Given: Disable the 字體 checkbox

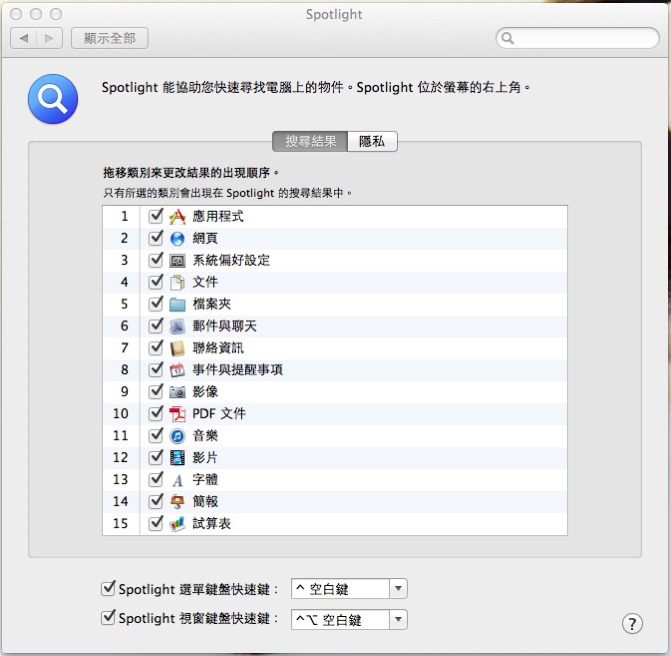Looking at the screenshot, I should tap(156, 479).
